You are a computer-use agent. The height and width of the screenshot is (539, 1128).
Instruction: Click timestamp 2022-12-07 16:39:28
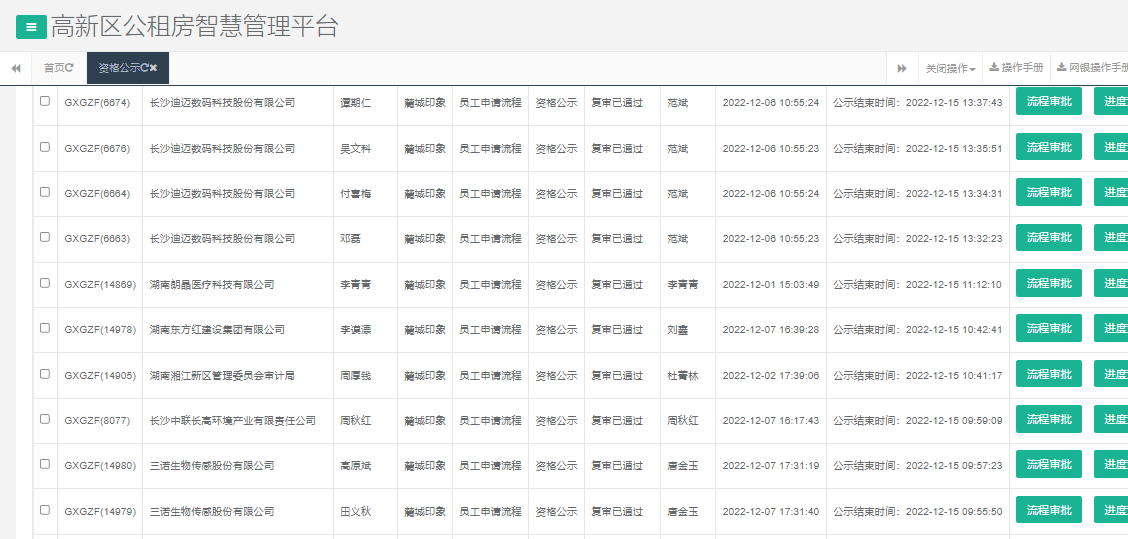tap(770, 330)
